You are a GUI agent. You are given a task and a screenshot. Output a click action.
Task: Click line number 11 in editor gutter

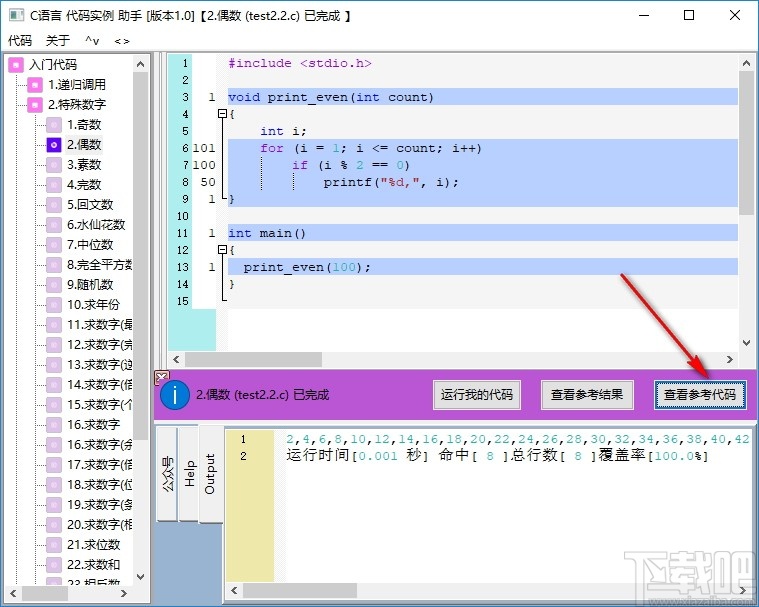point(182,233)
